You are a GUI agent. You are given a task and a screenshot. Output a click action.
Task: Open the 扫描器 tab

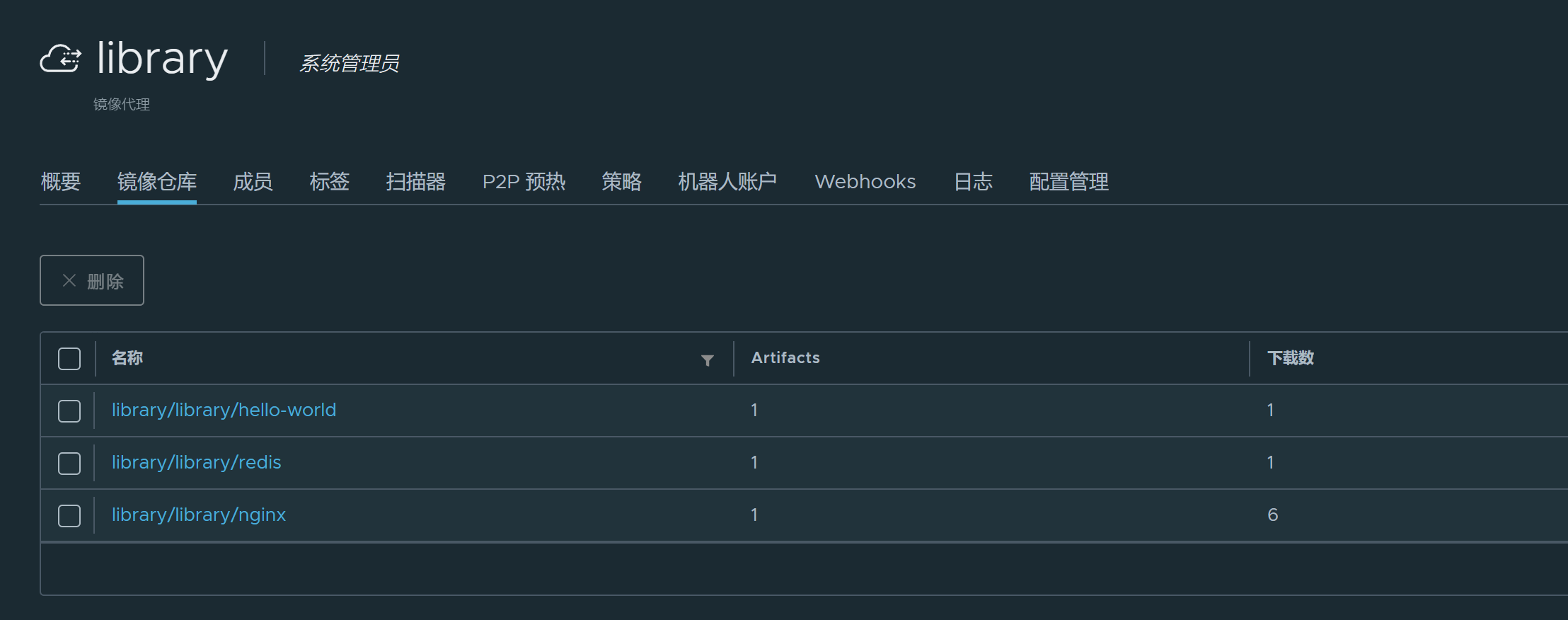415,182
